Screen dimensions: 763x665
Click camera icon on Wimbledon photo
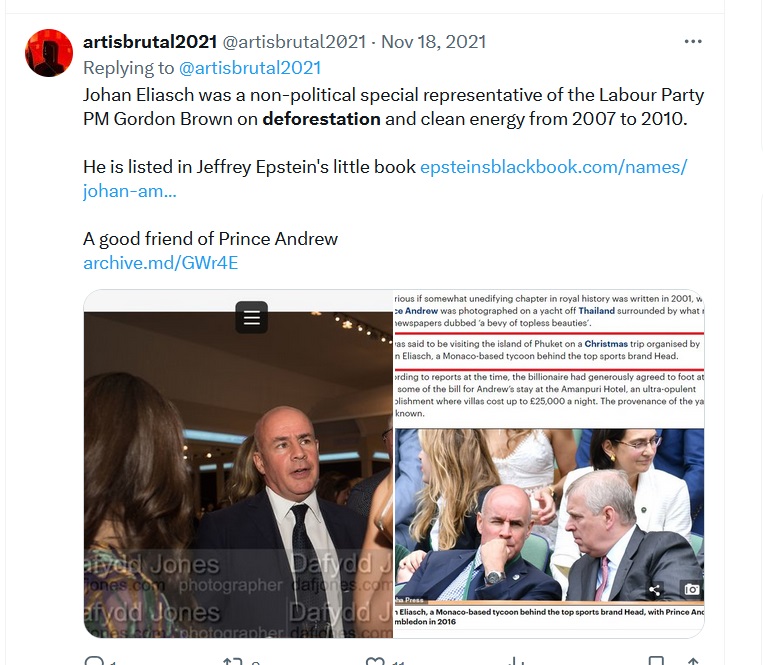tap(691, 590)
